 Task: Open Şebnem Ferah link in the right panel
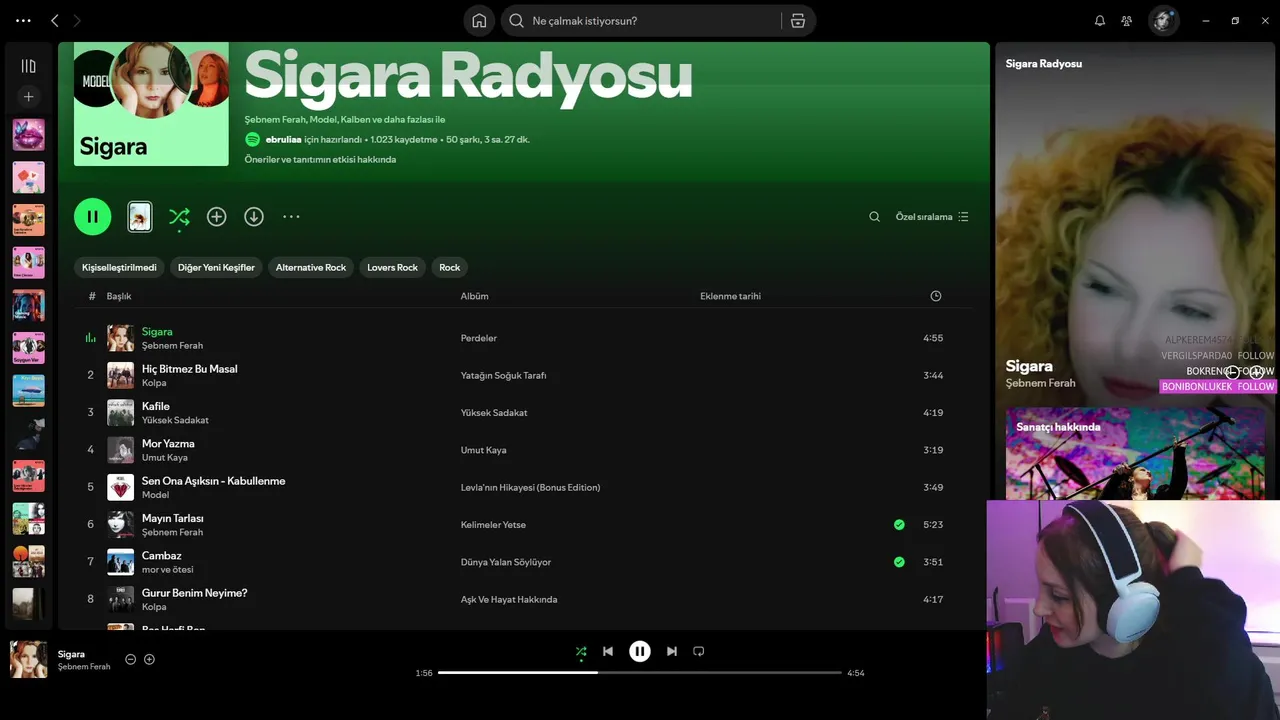(x=1040, y=383)
